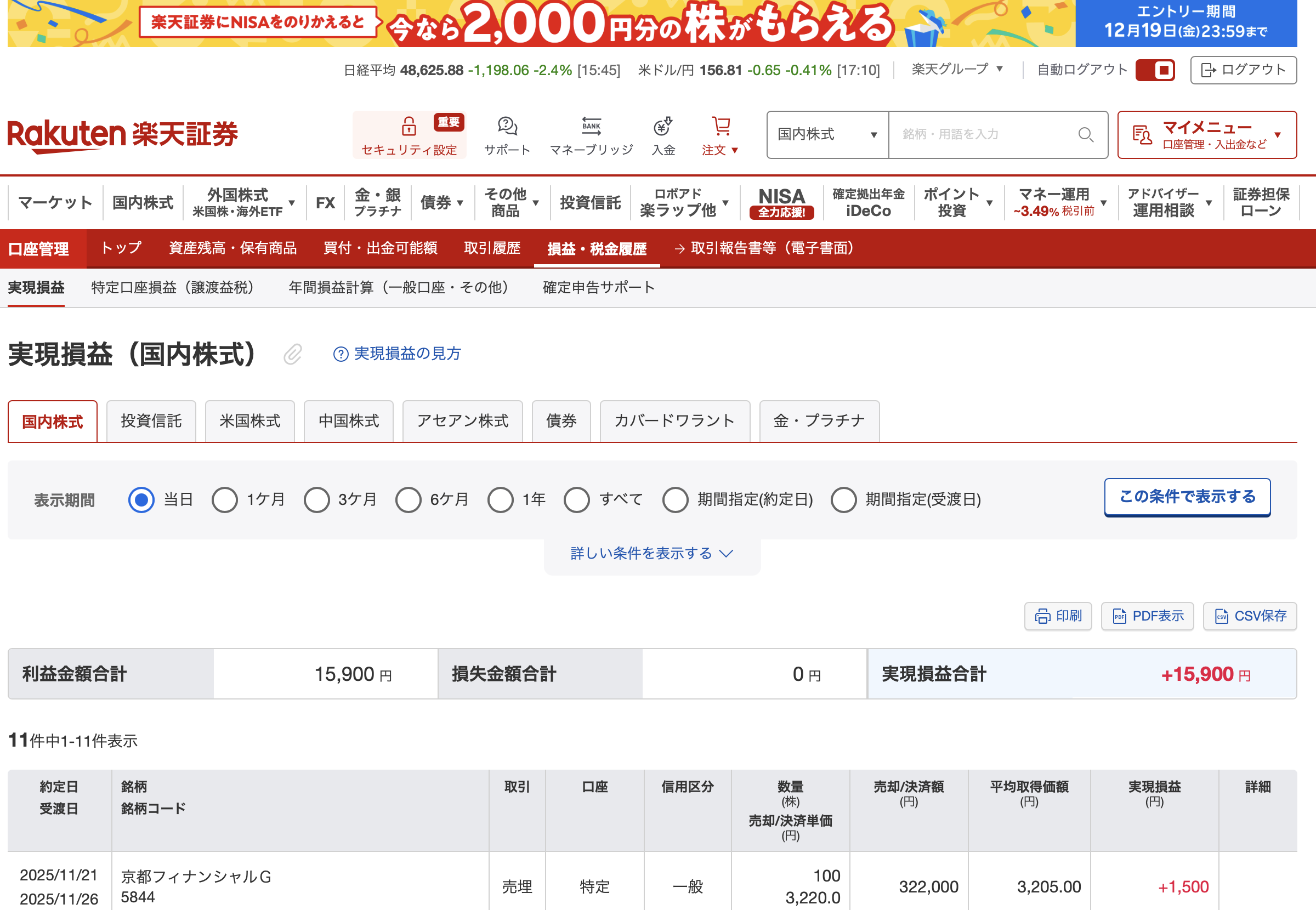Expand the マイメニュー dropdown
1316x910 pixels.
[1206, 134]
